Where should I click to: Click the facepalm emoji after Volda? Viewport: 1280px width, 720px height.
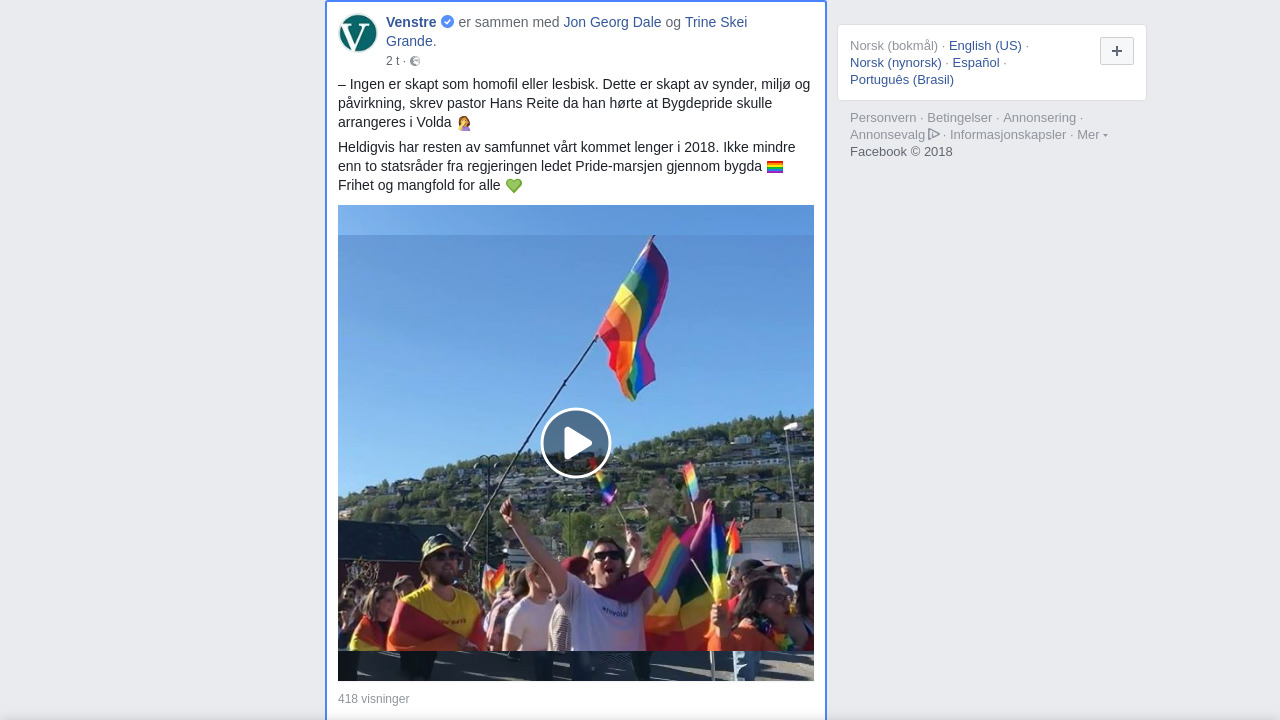click(464, 123)
